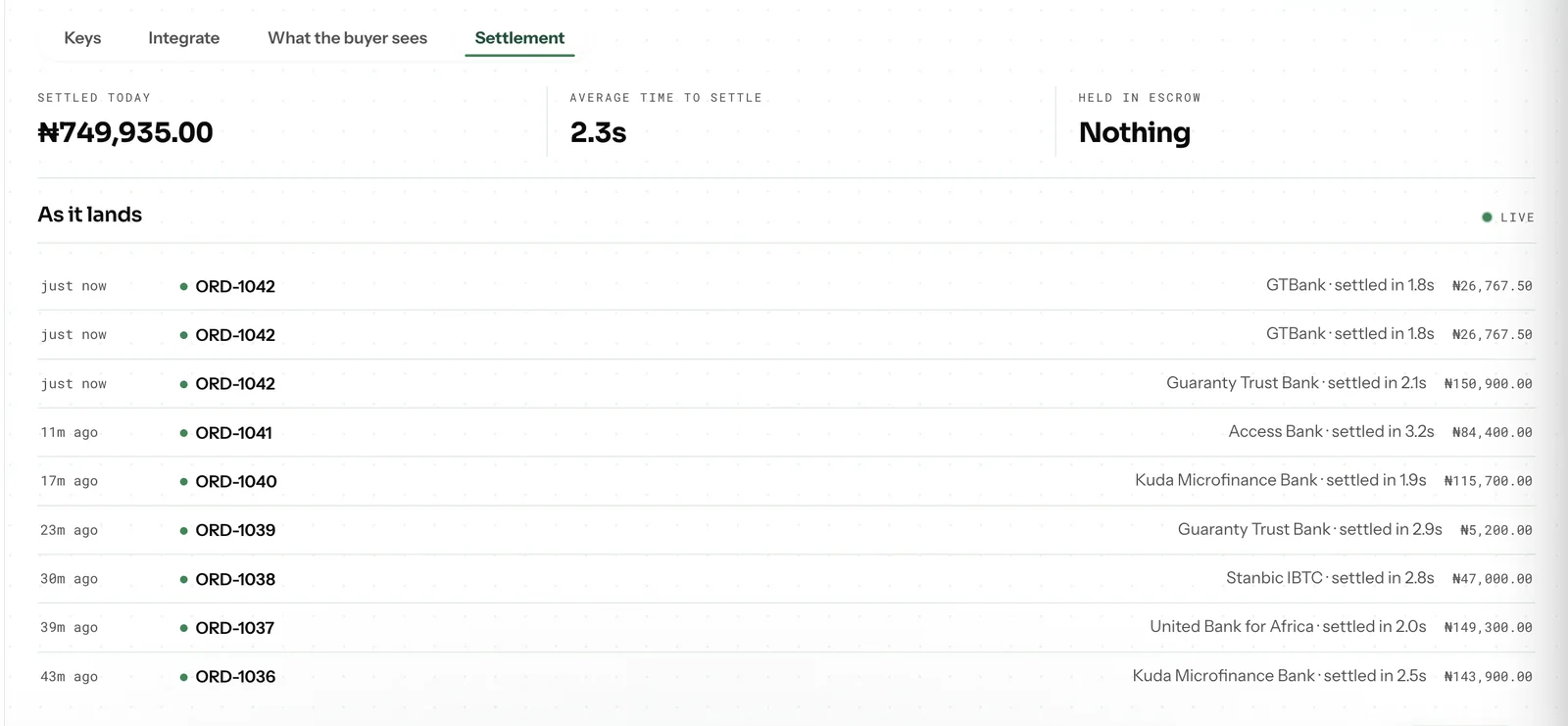This screenshot has width=1568, height=726.
Task: Open the What the buyer sees tab
Action: [x=347, y=38]
